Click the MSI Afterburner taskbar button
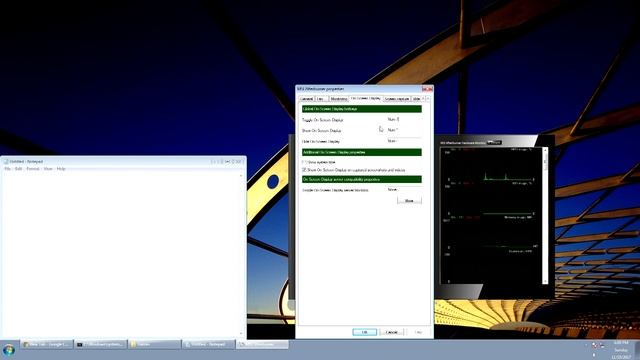640x360 pixels. coord(262,344)
